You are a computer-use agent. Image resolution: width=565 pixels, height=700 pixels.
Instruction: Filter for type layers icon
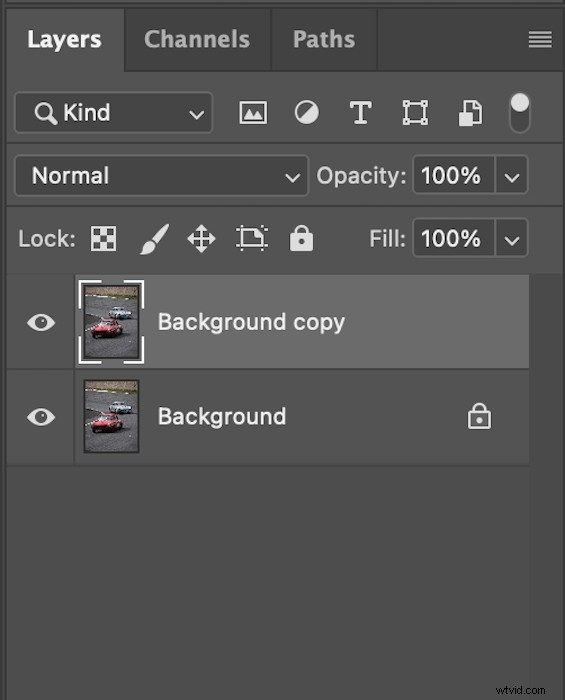[x=361, y=112]
